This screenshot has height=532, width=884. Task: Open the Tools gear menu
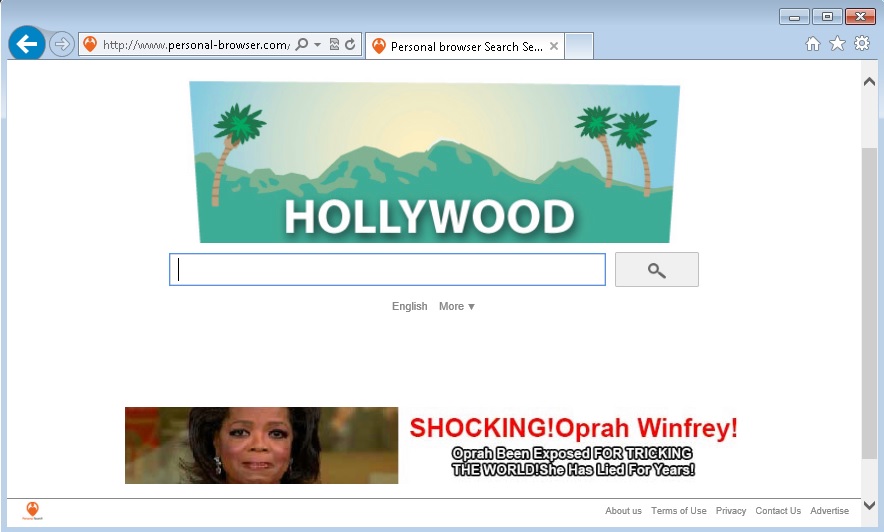pos(862,43)
